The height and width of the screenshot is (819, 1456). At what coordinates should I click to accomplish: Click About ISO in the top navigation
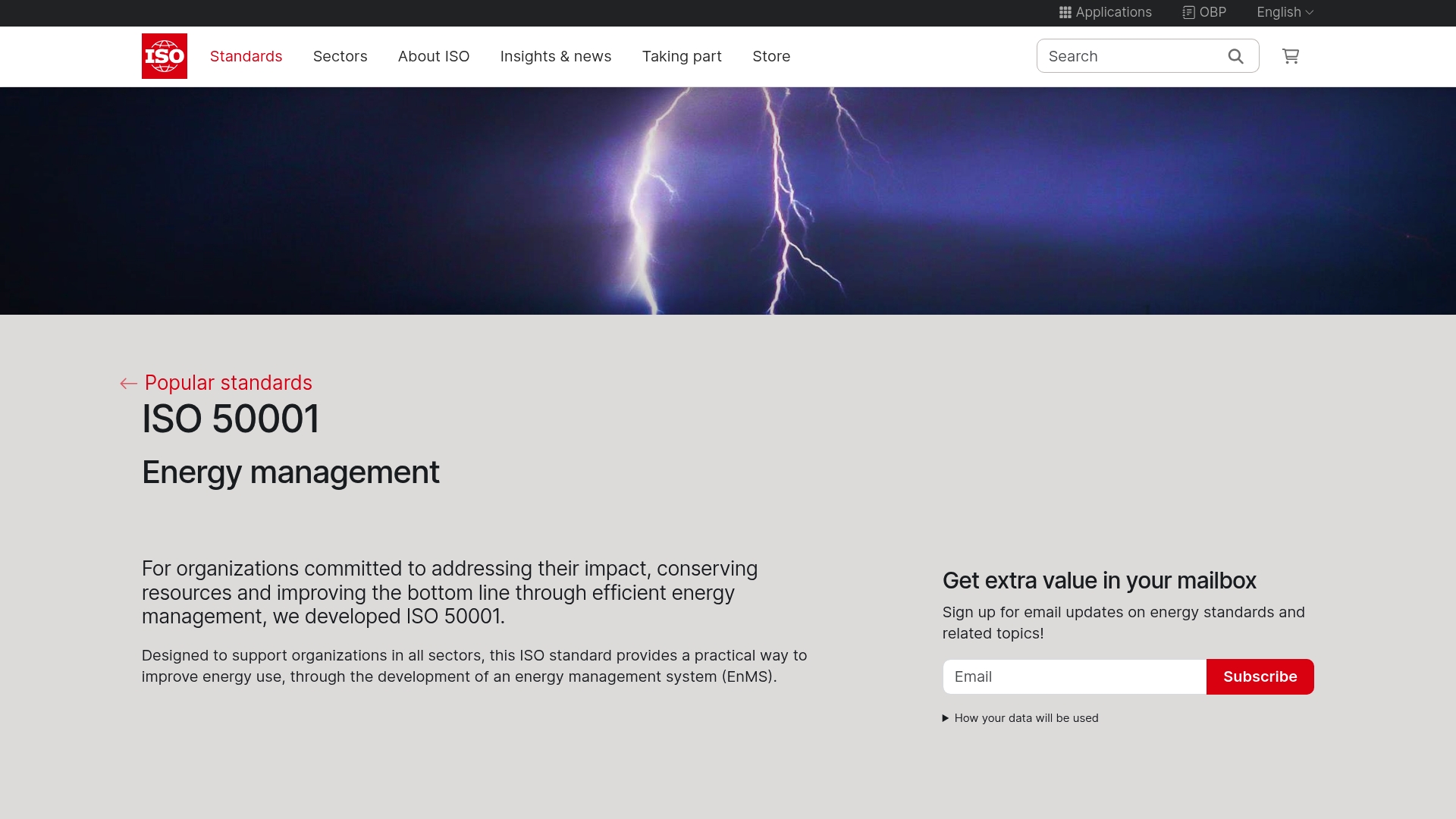(x=434, y=56)
